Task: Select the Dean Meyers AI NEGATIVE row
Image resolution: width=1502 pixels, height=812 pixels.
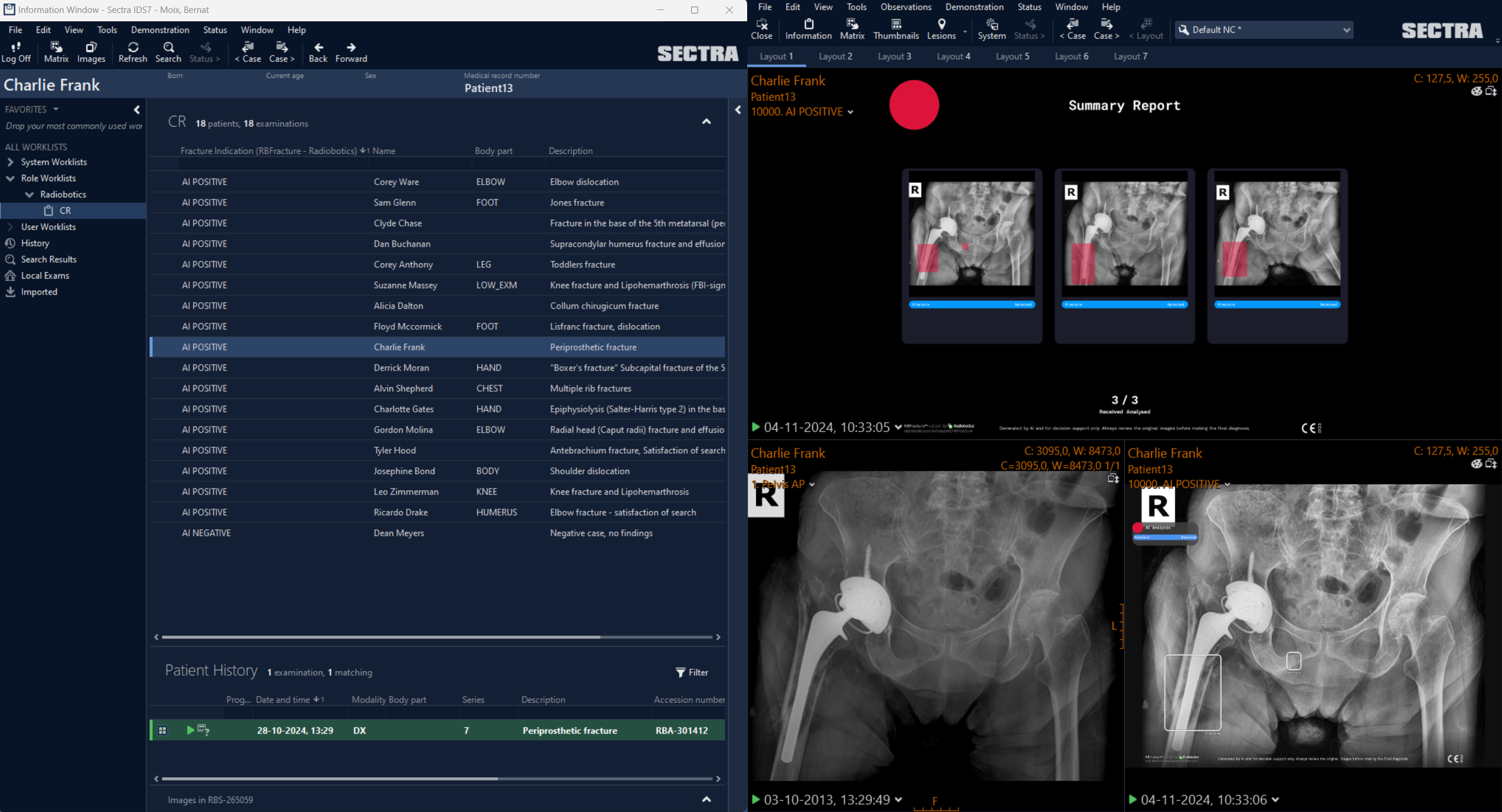Action: pyautogui.click(x=398, y=533)
